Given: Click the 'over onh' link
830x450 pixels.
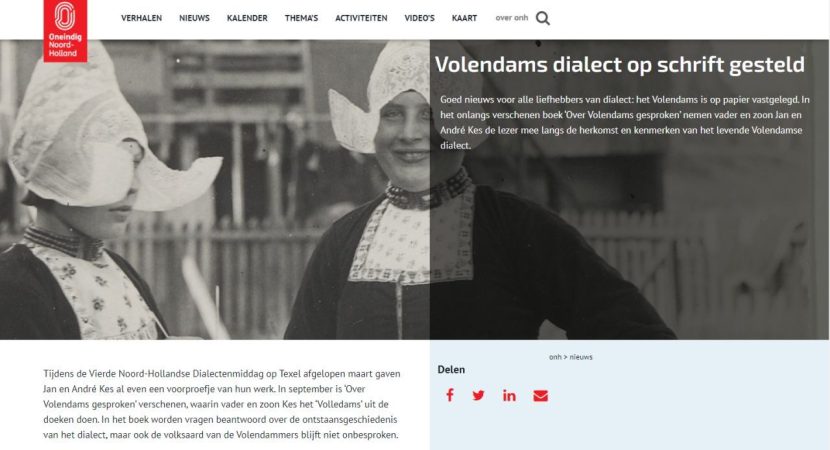Looking at the screenshot, I should pos(512,18).
